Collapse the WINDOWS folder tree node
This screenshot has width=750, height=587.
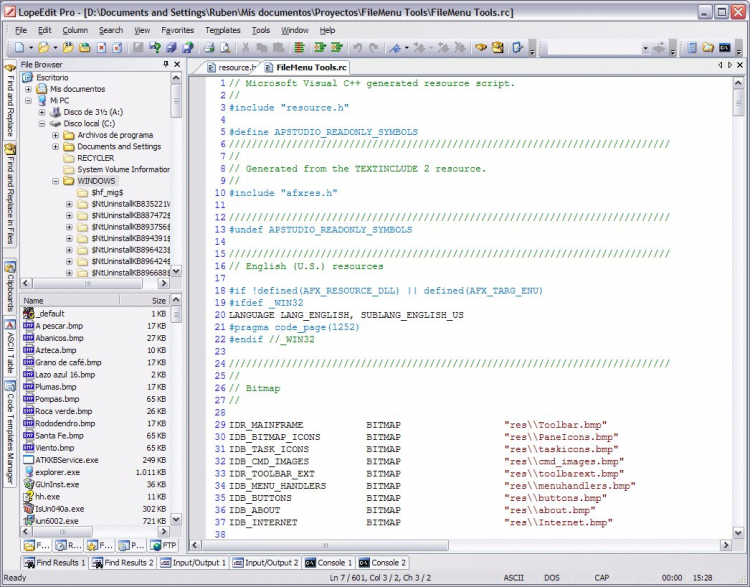coord(56,181)
